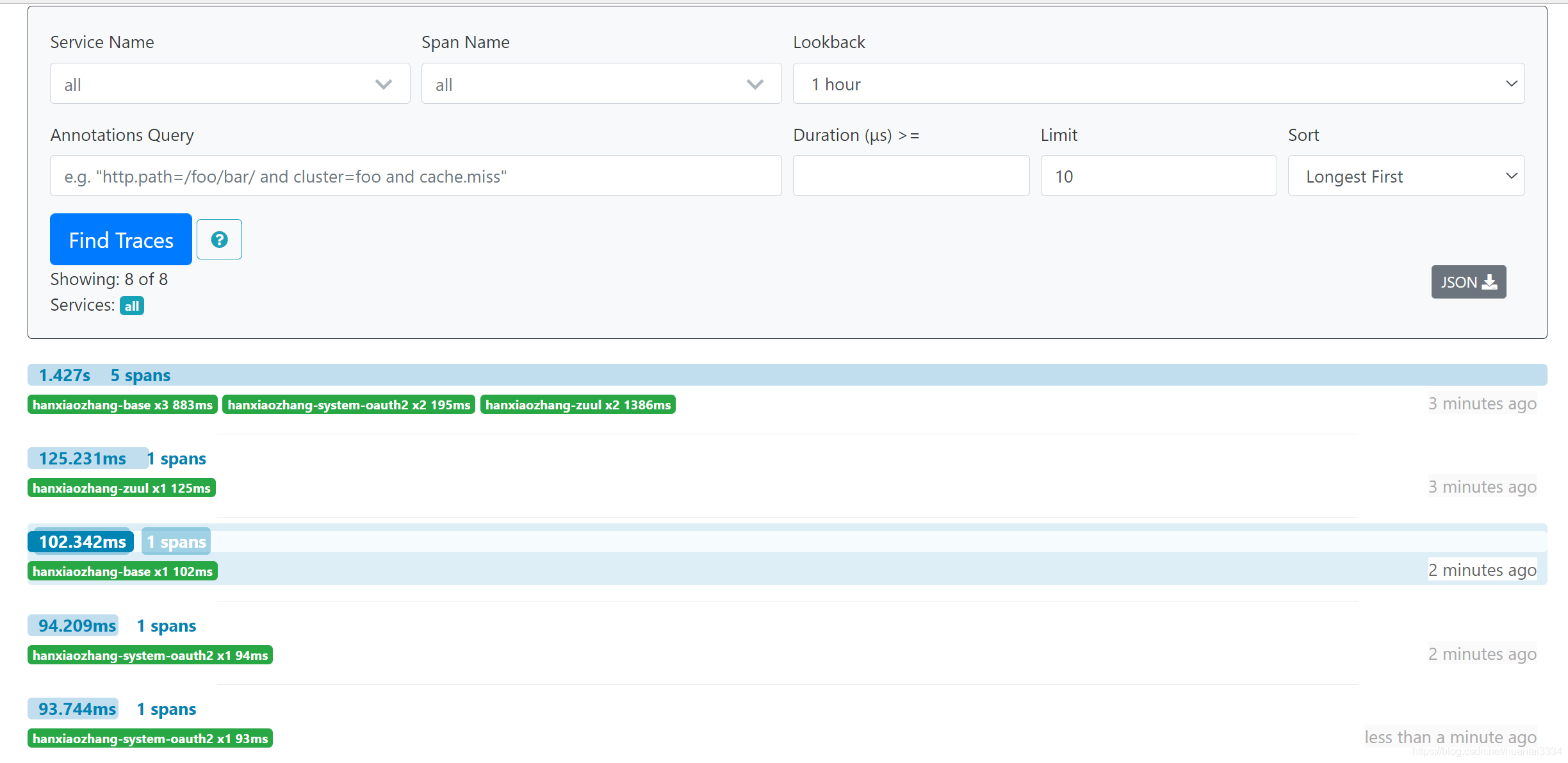Click the teal "all" services badge
Screen dimensions: 1568x763
click(131, 306)
